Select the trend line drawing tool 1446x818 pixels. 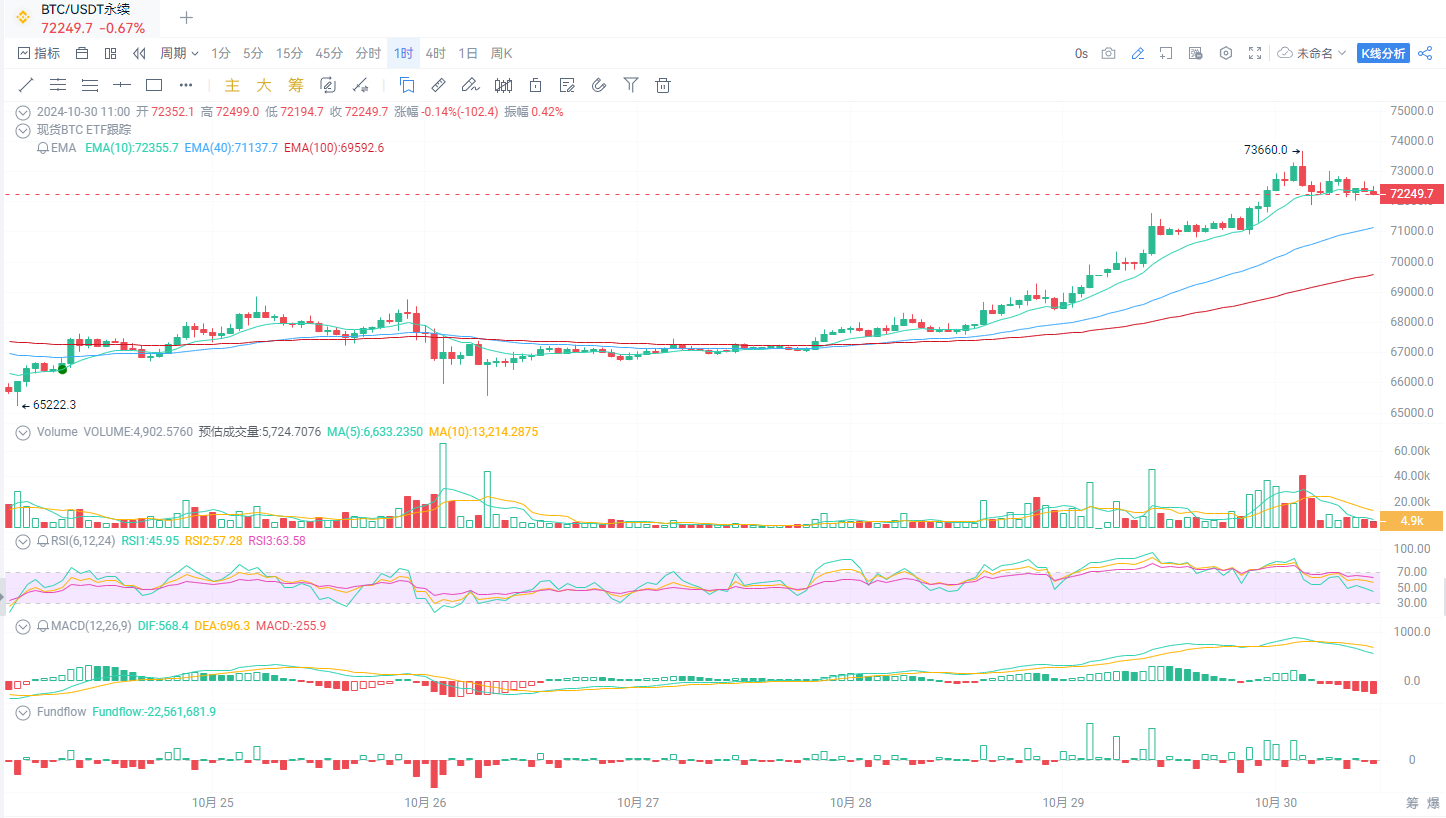(26, 85)
